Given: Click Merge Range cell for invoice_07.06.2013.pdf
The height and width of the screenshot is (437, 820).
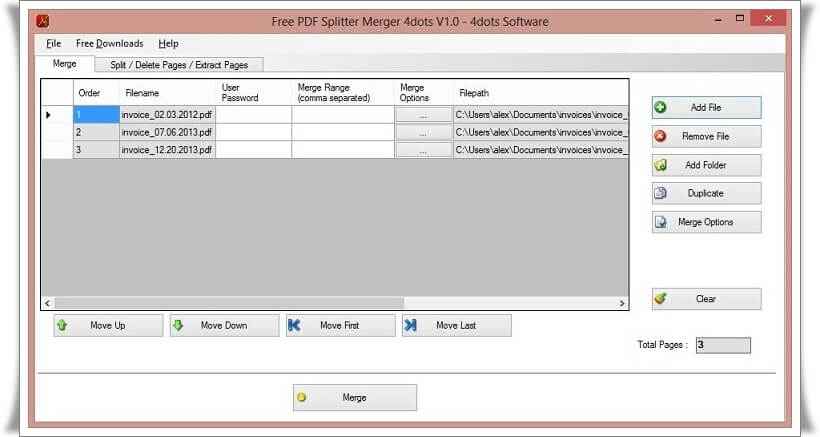Looking at the screenshot, I should pos(343,132).
